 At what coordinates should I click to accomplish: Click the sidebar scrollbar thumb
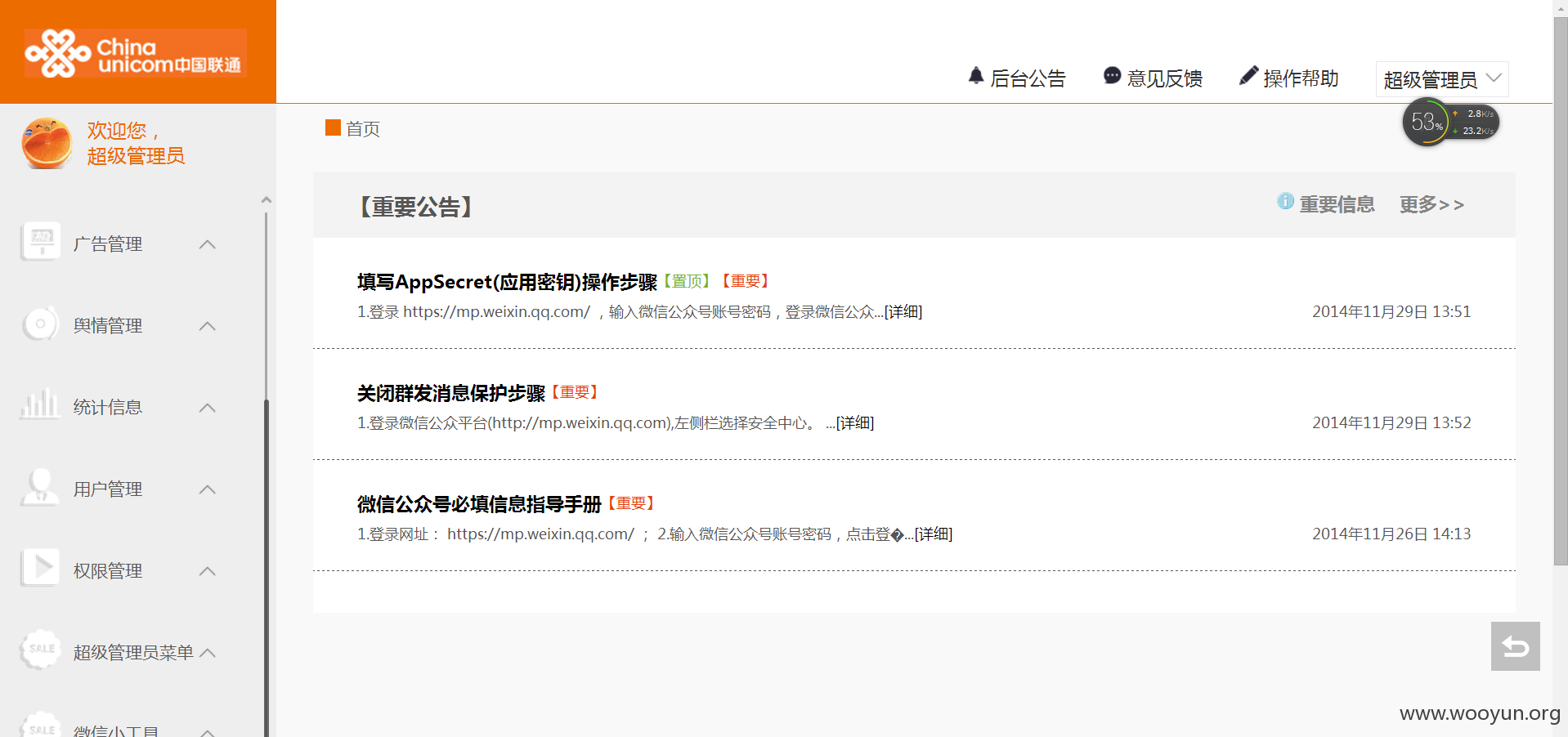[x=266, y=568]
